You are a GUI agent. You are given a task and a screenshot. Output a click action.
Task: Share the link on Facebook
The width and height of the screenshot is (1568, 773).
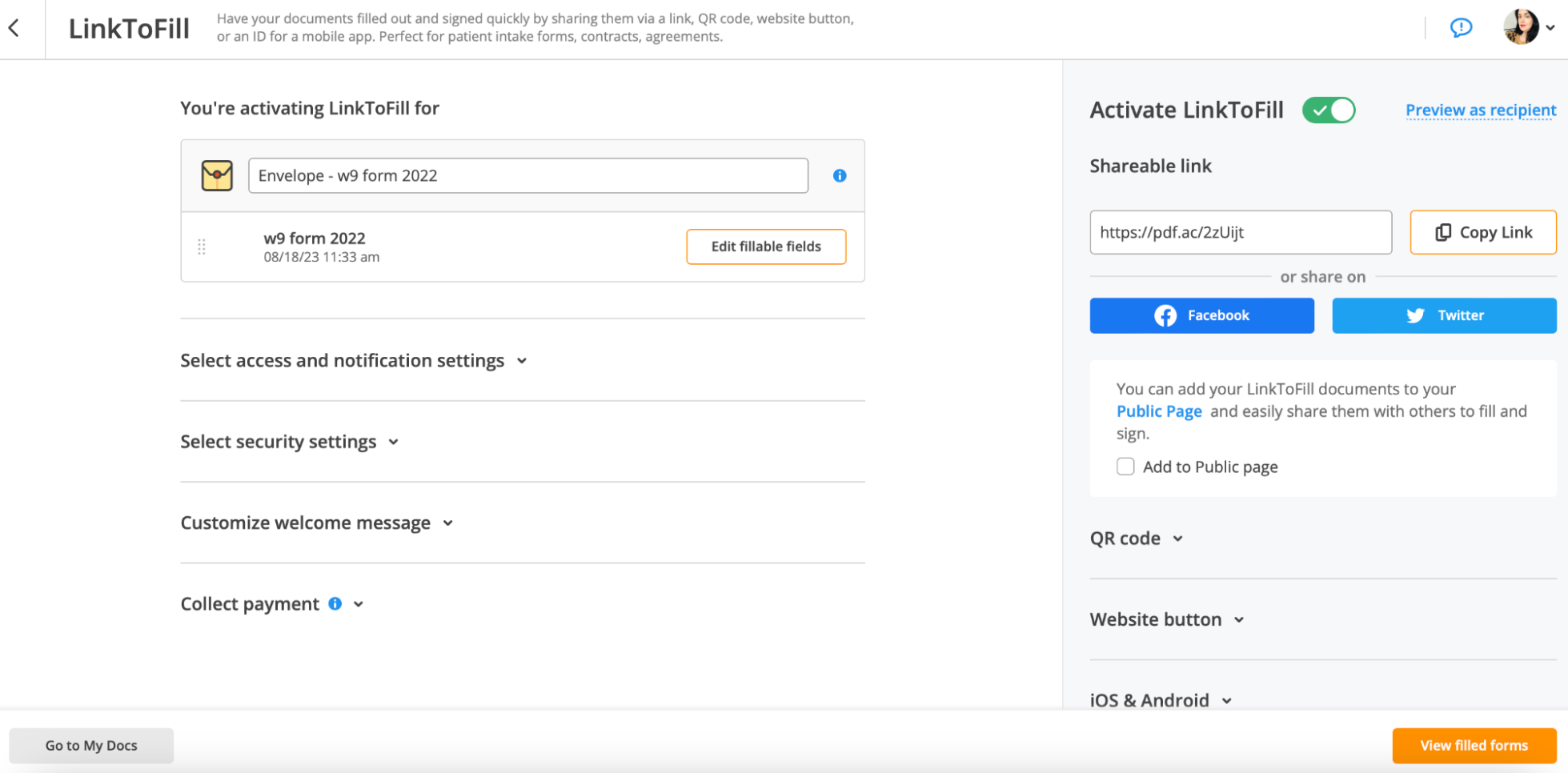coord(1201,315)
